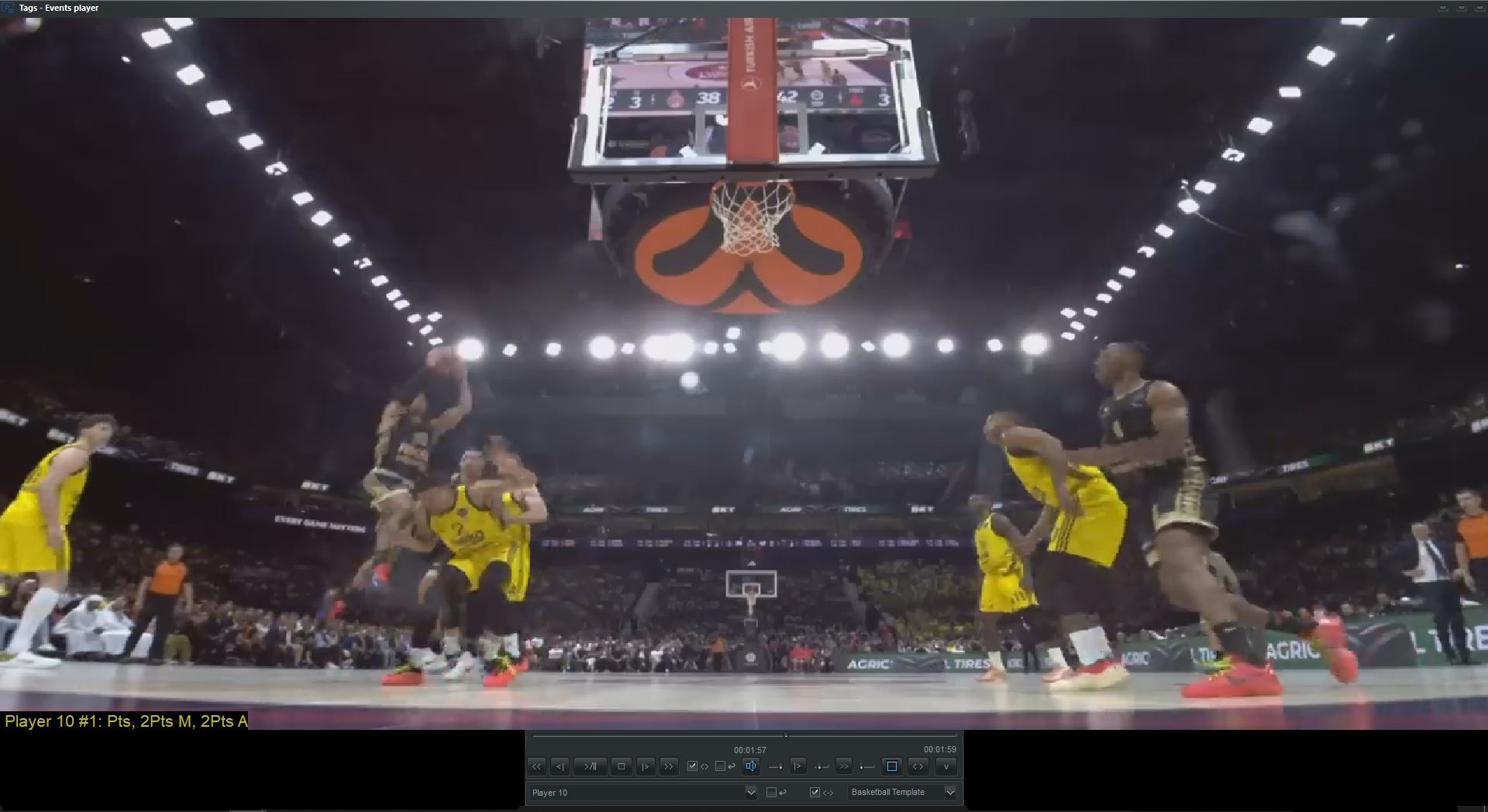Click the timestamp showing 00:01:59
Screen dimensions: 1488x812
(939, 749)
